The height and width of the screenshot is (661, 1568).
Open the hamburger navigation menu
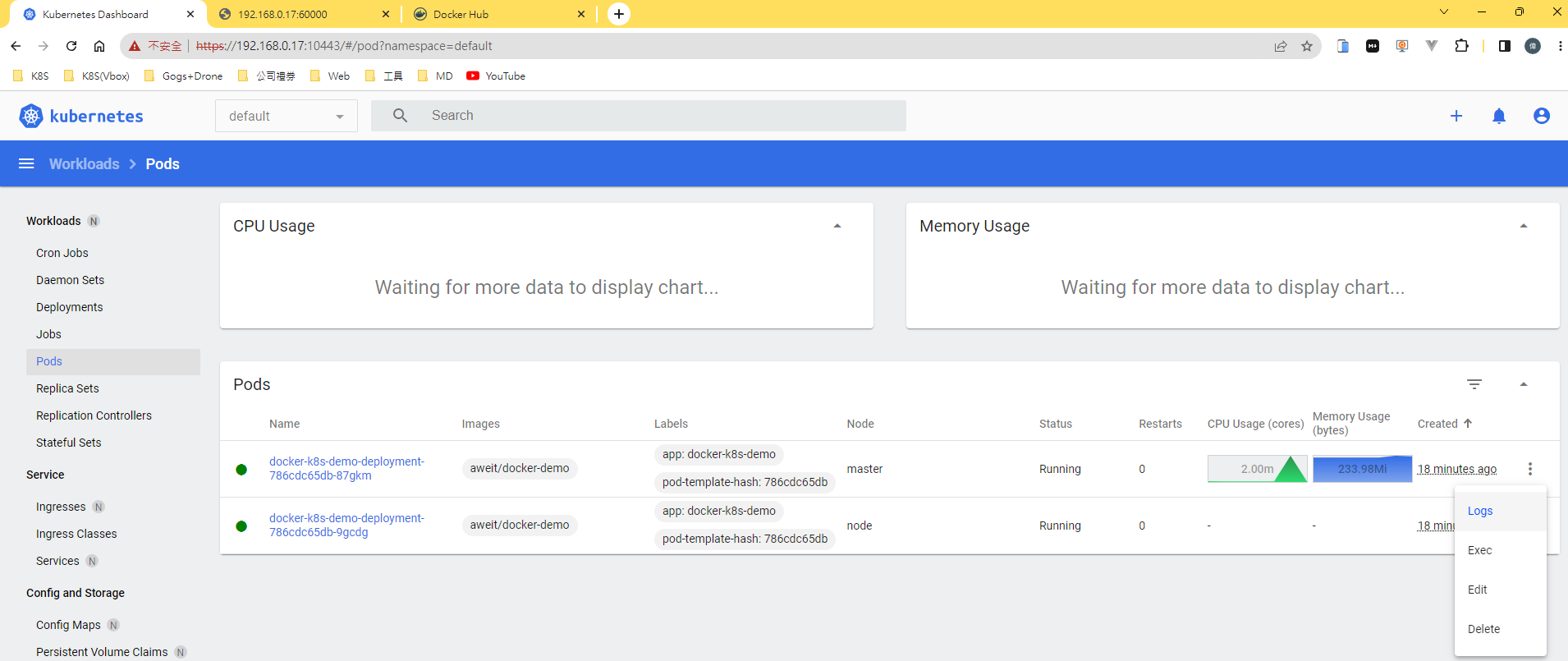click(26, 163)
